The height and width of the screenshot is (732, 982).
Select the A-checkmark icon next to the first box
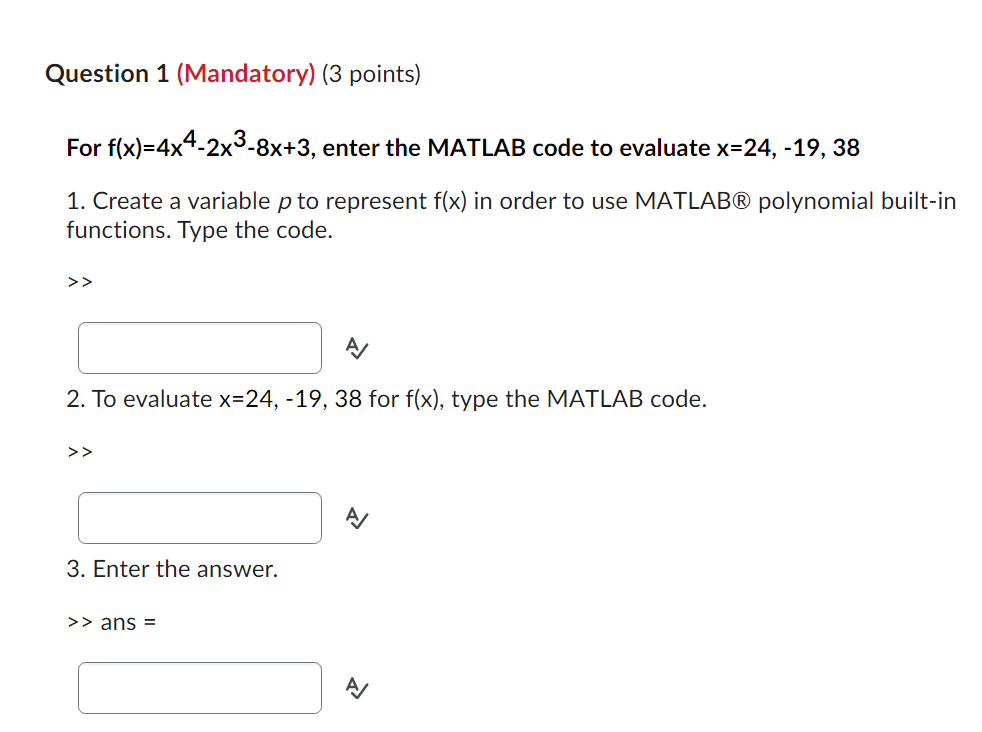point(356,348)
